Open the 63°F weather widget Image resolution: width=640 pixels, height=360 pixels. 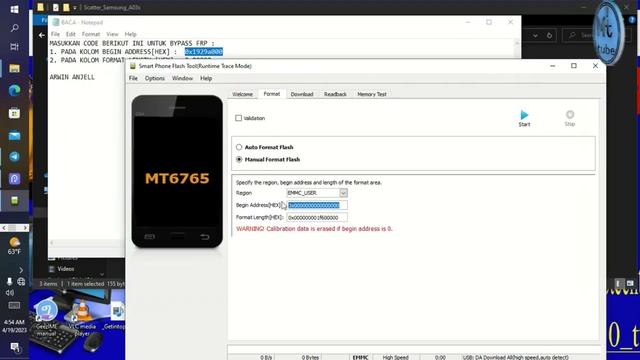point(14,246)
